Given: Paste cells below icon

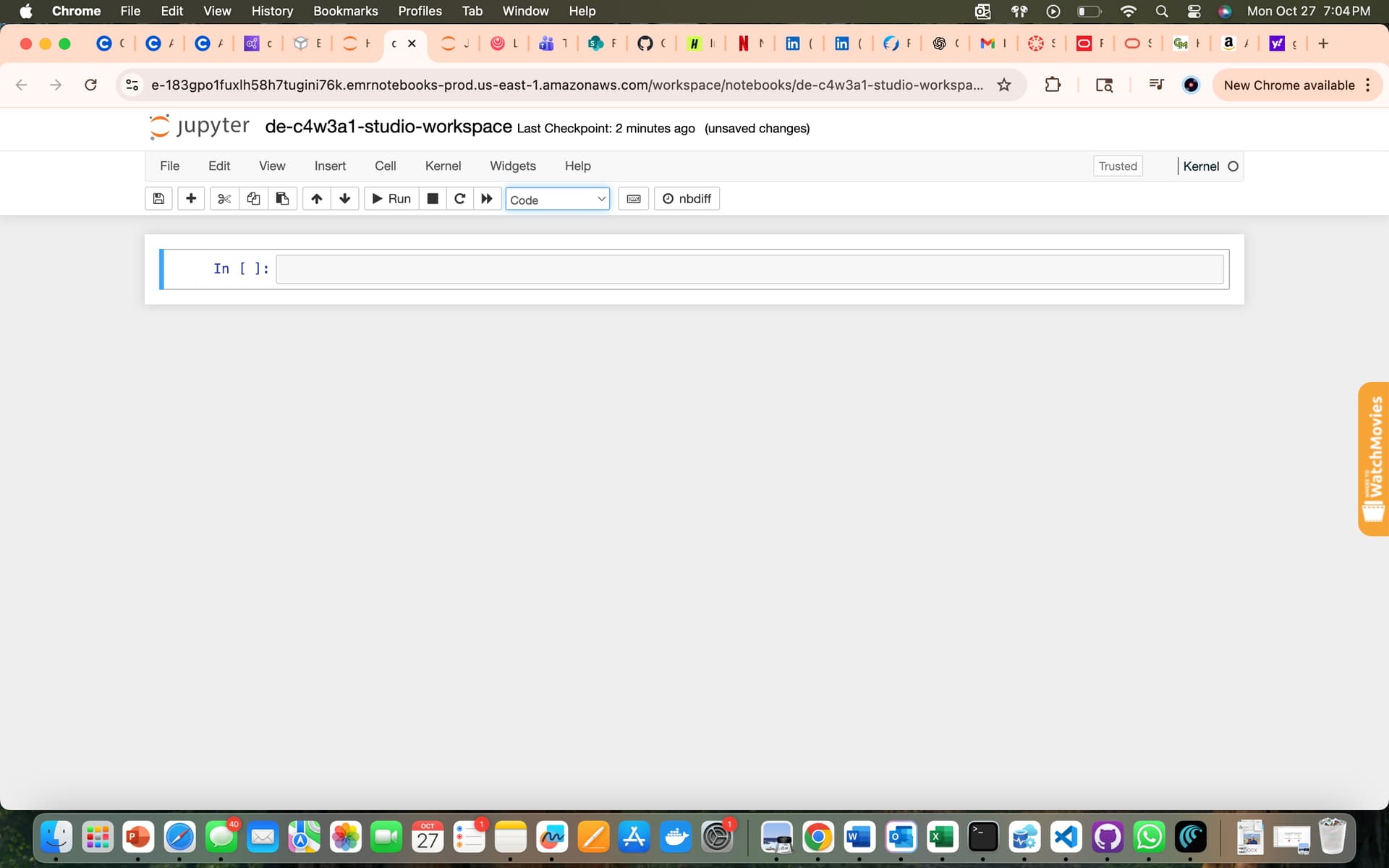Looking at the screenshot, I should point(282,198).
